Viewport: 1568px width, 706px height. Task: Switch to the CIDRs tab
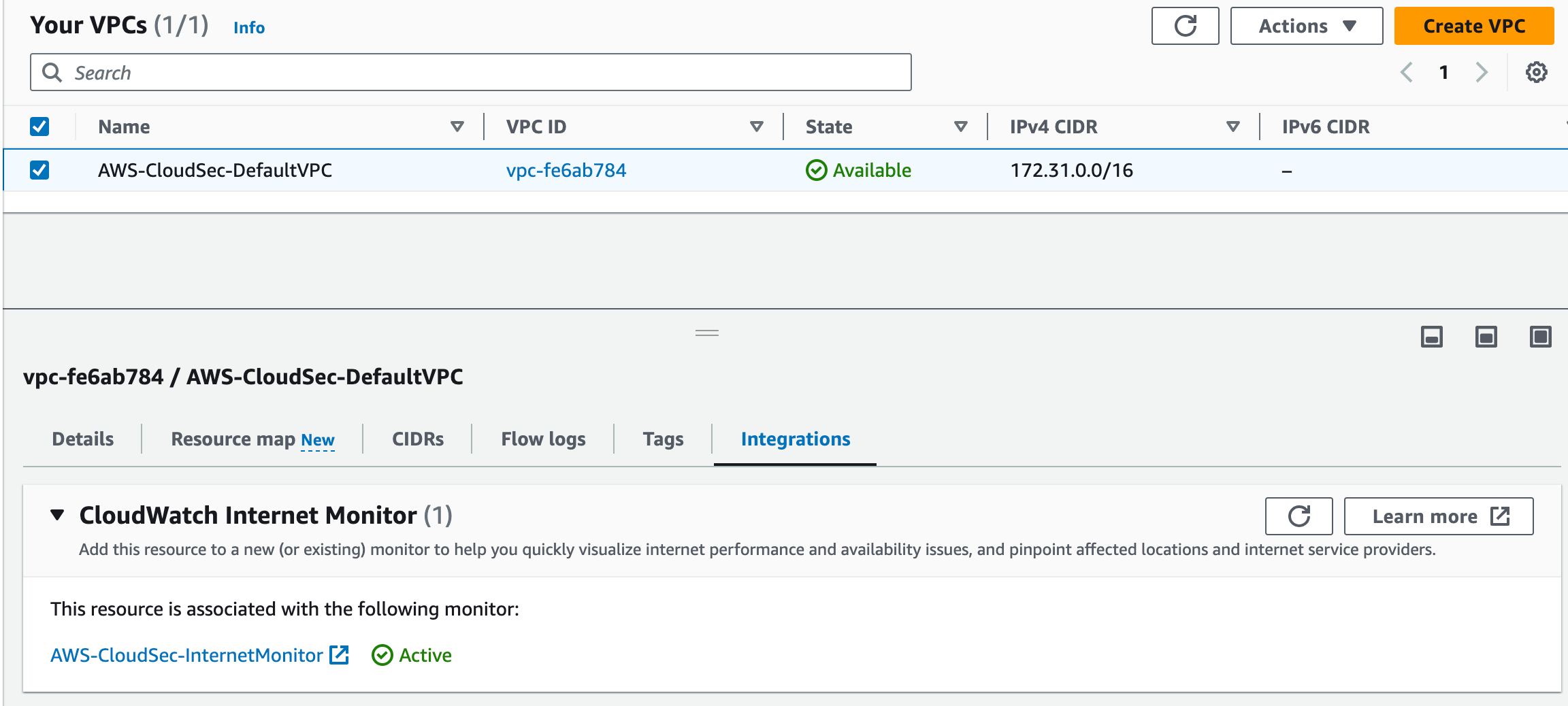point(418,439)
